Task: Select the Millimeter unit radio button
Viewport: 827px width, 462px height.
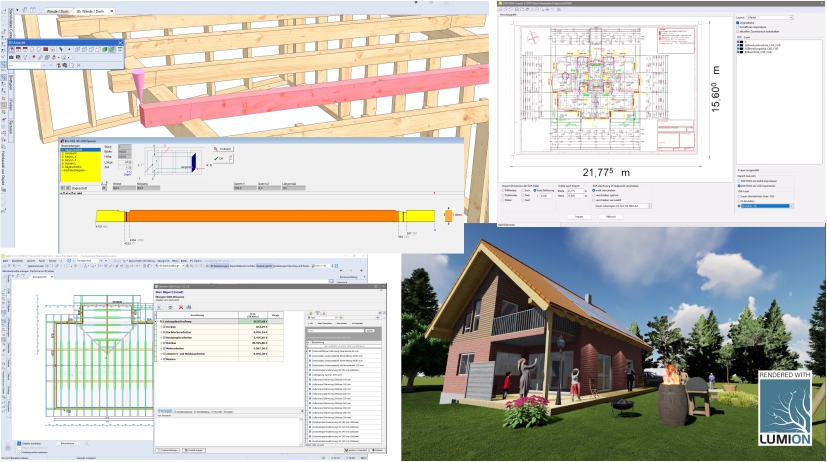Action: click(501, 190)
